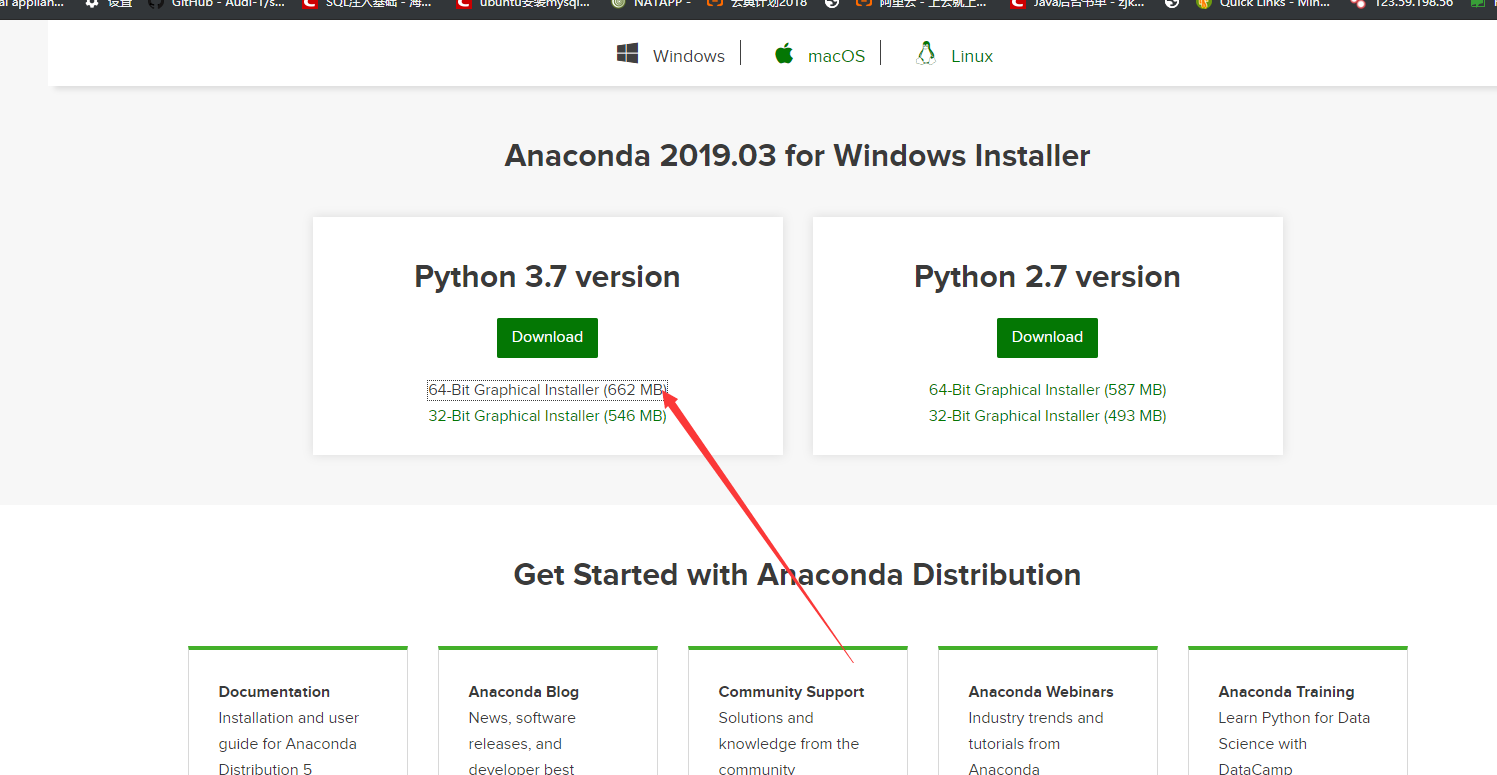1497x775 pixels.
Task: Open the 'GitHub - Audi-1' bookmark
Action: point(217,4)
